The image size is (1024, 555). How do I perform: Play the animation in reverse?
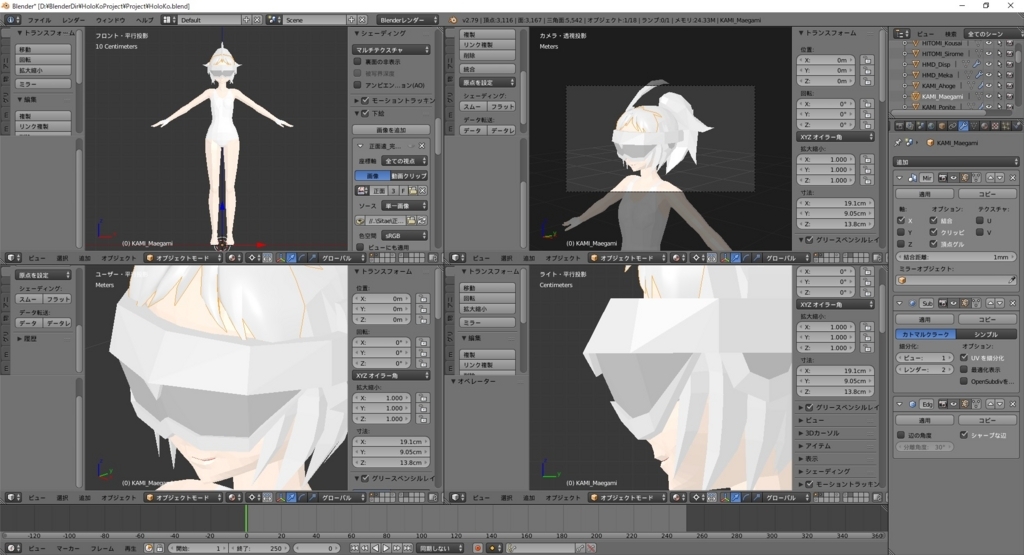coord(376,548)
